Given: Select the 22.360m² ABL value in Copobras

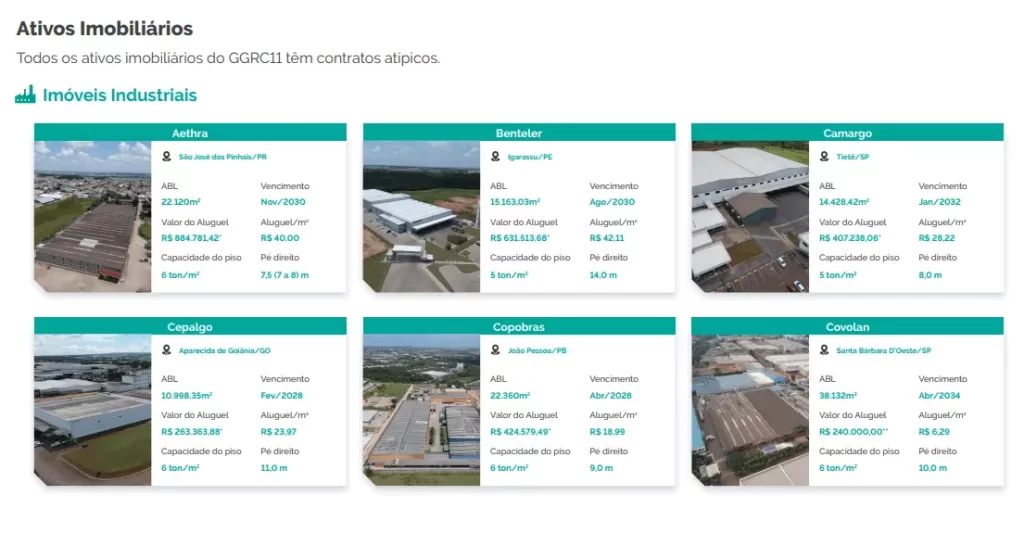Looking at the screenshot, I should (x=510, y=395).
